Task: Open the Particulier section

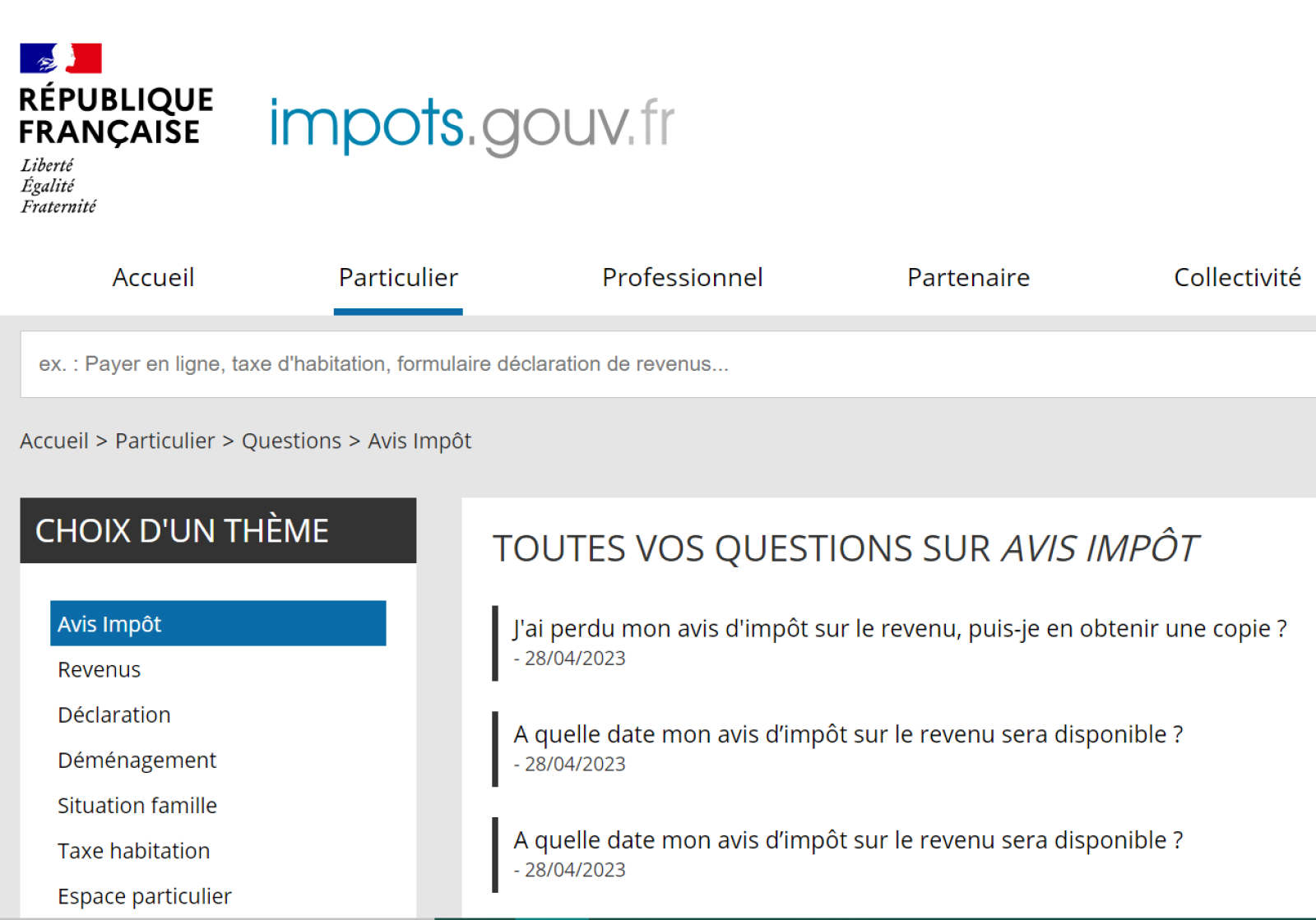Action: point(398,278)
